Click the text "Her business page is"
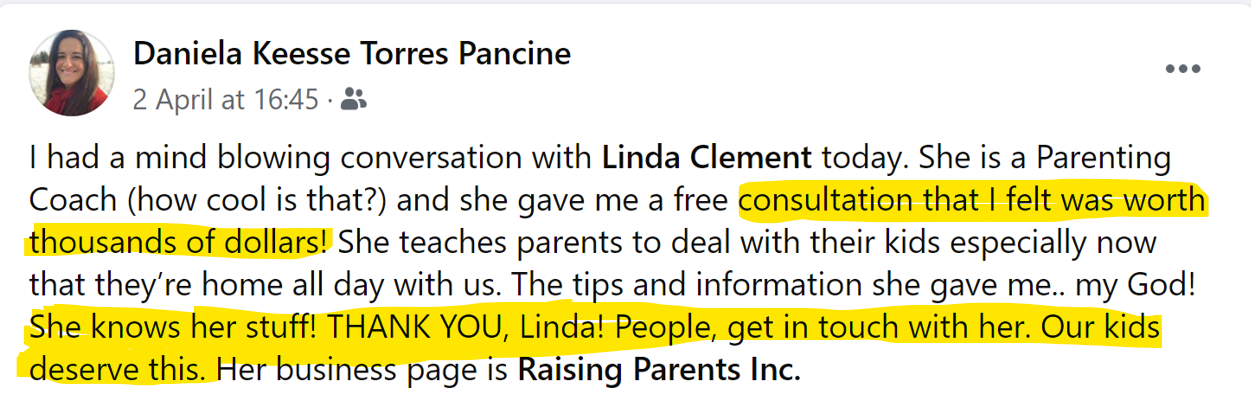This screenshot has height=409, width=1251. (362, 370)
